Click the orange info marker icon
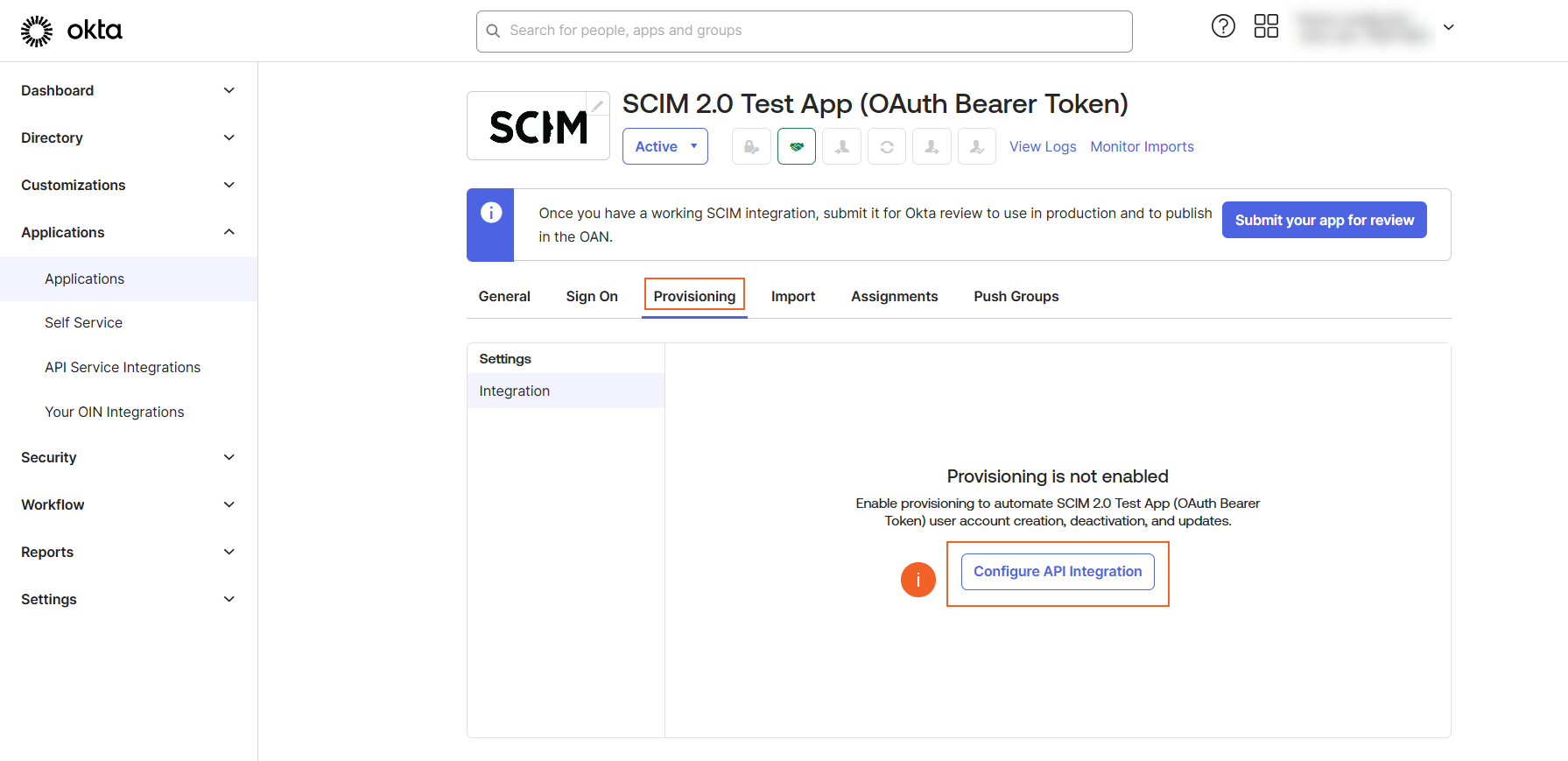The image size is (1568, 761). tap(918, 579)
